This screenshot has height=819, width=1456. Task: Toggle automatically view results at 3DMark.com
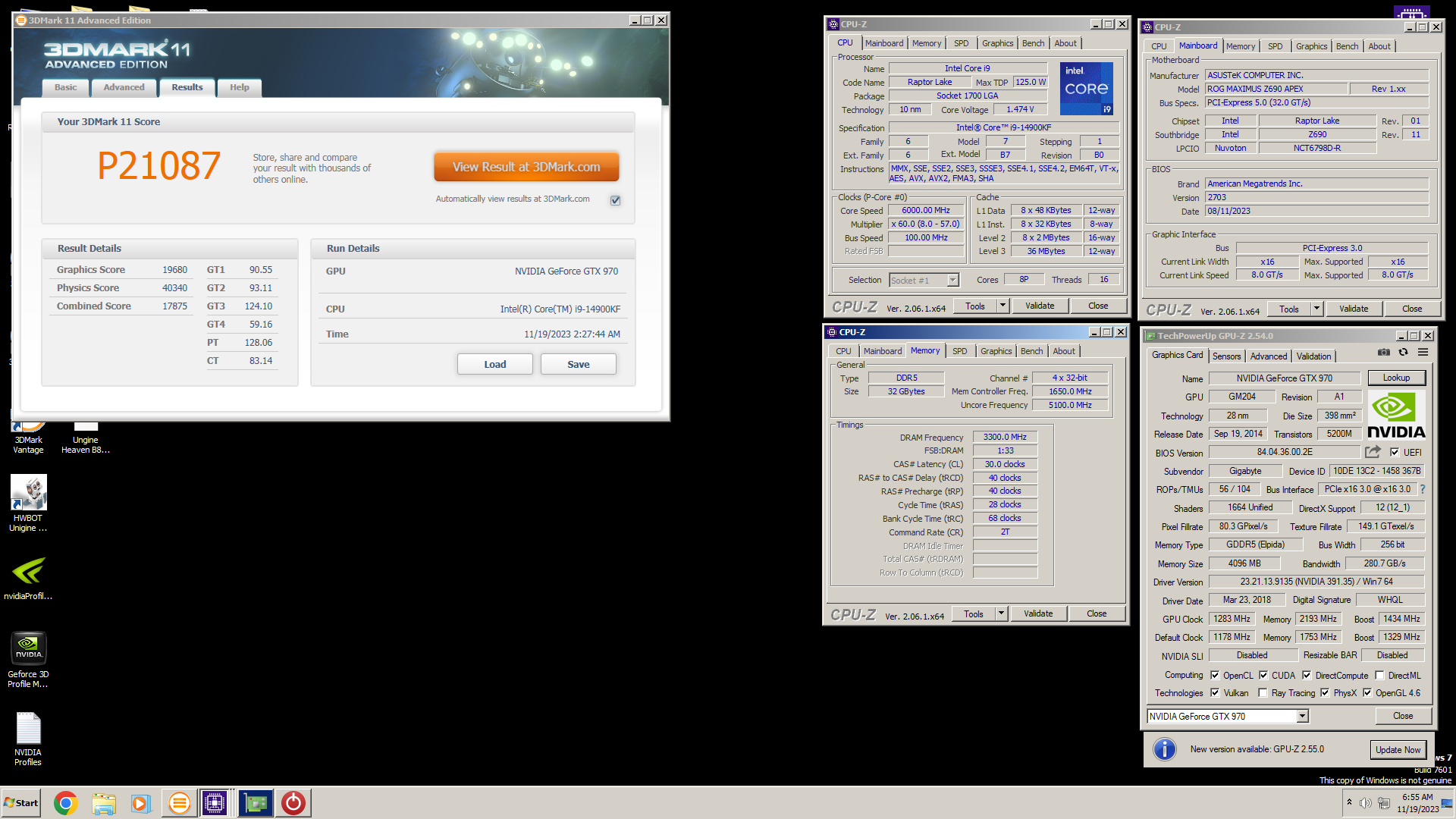coord(616,200)
